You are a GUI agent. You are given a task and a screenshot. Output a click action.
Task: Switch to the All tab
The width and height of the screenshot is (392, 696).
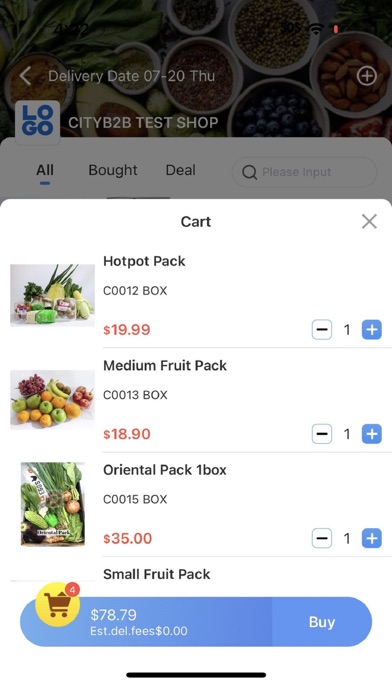45,170
